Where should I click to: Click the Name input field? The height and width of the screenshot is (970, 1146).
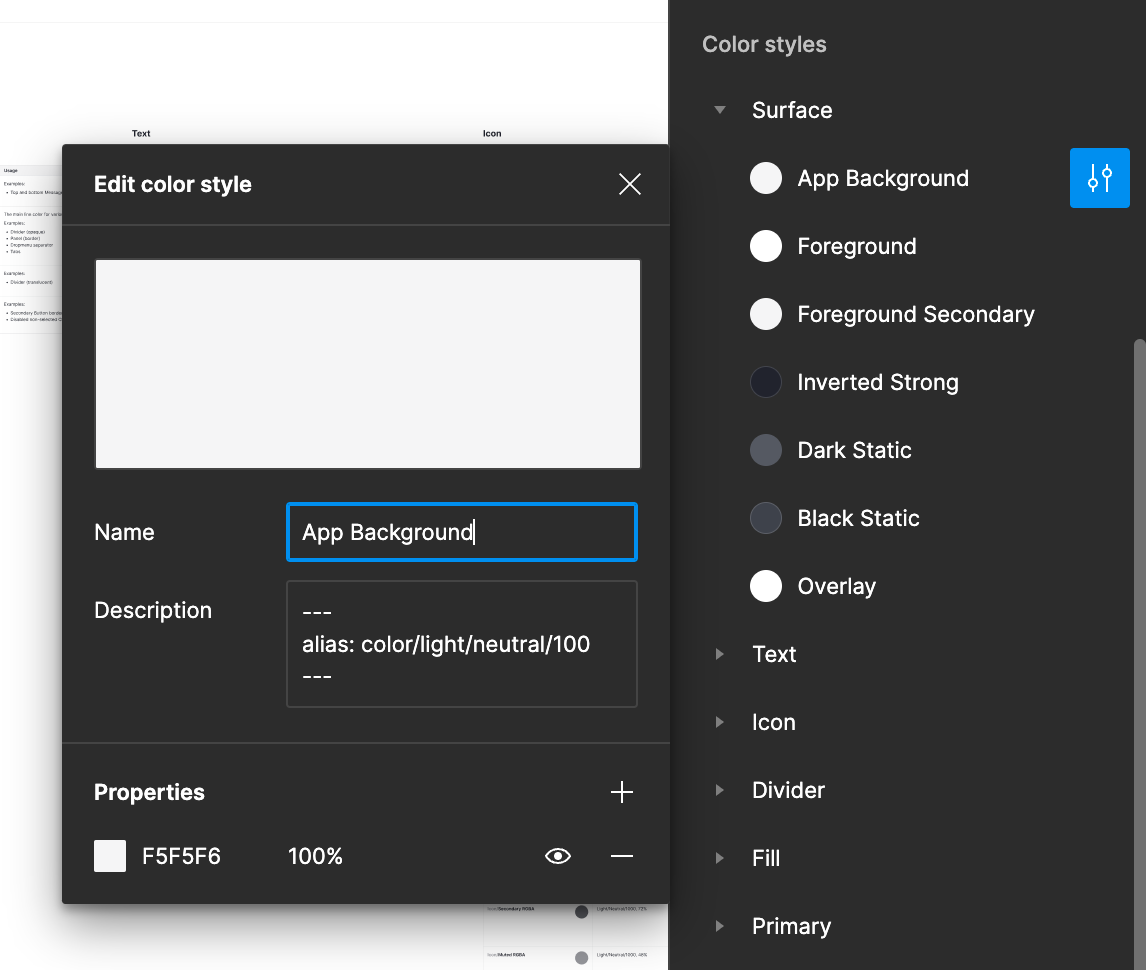tap(462, 532)
